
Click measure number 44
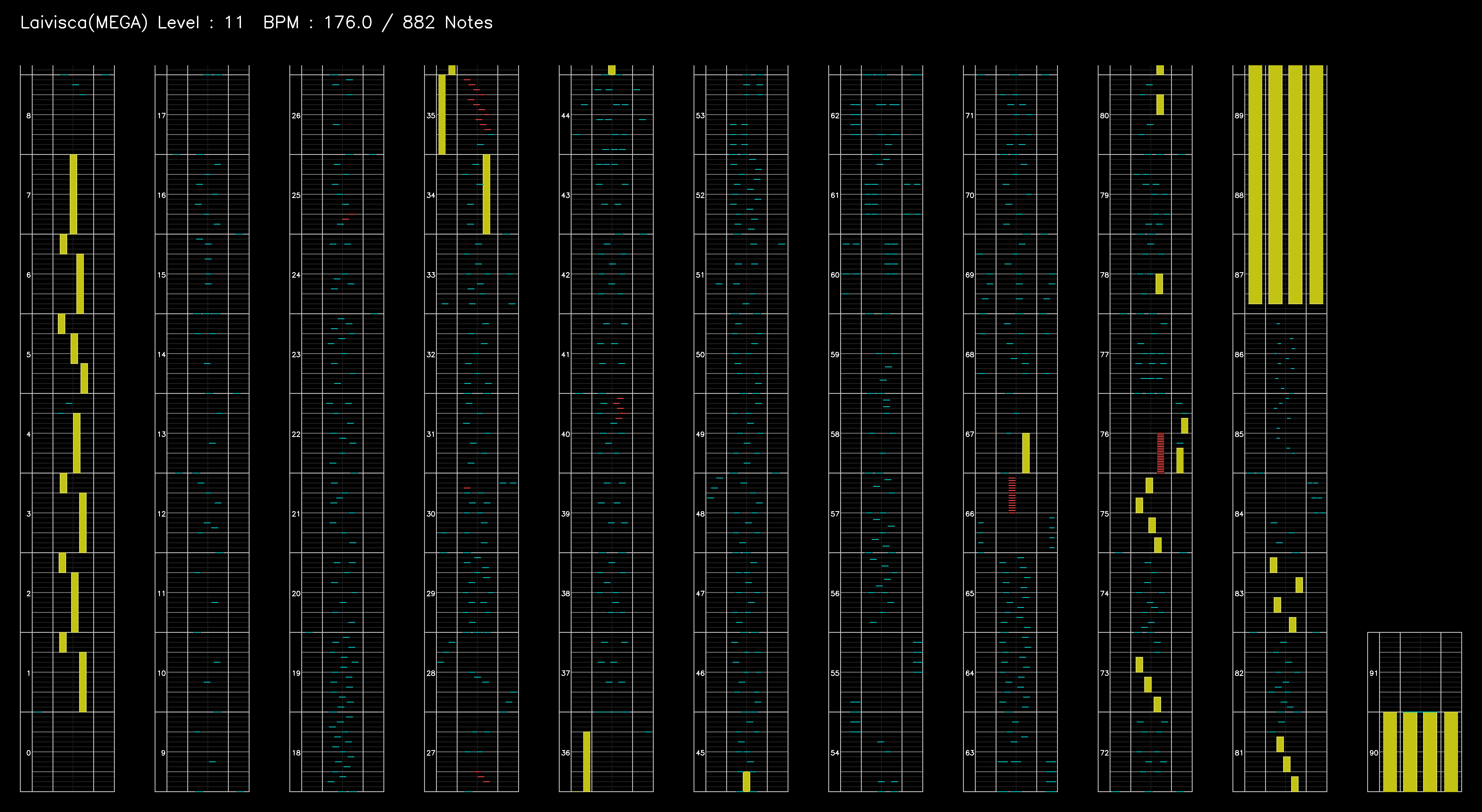(x=565, y=116)
